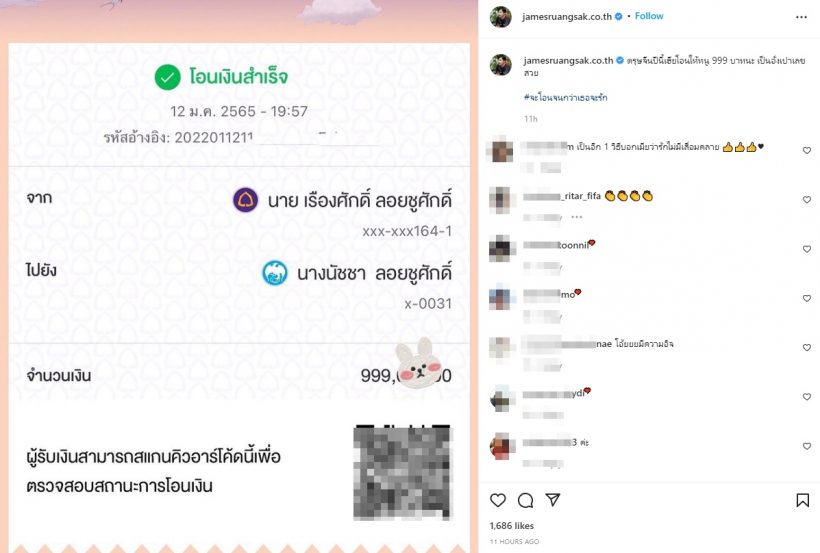This screenshot has height=553, width=820.
Task: Click the hashtag #จะโอนจนกว่าเธอจะรัก
Action: click(565, 97)
